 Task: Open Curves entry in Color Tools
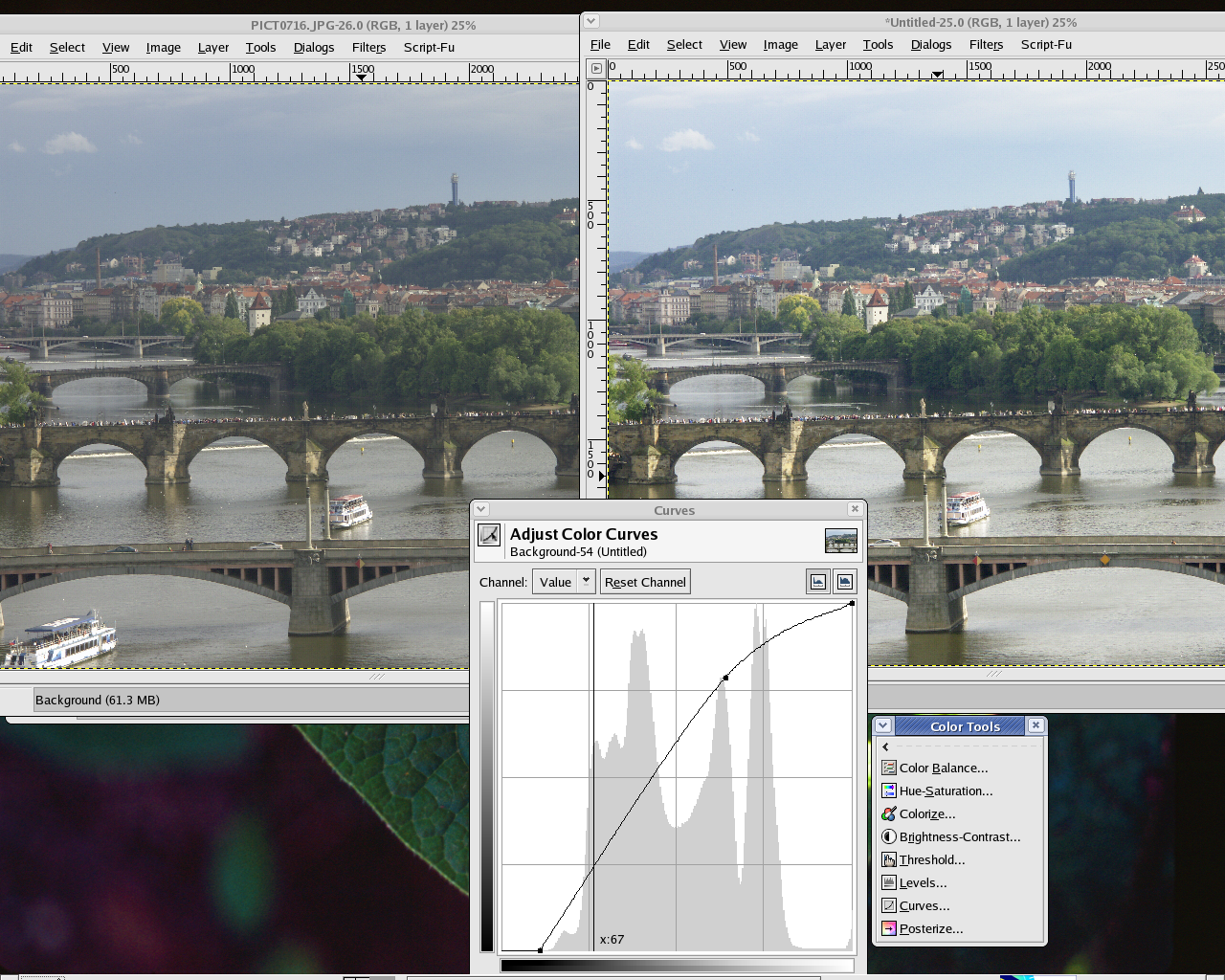(x=924, y=905)
